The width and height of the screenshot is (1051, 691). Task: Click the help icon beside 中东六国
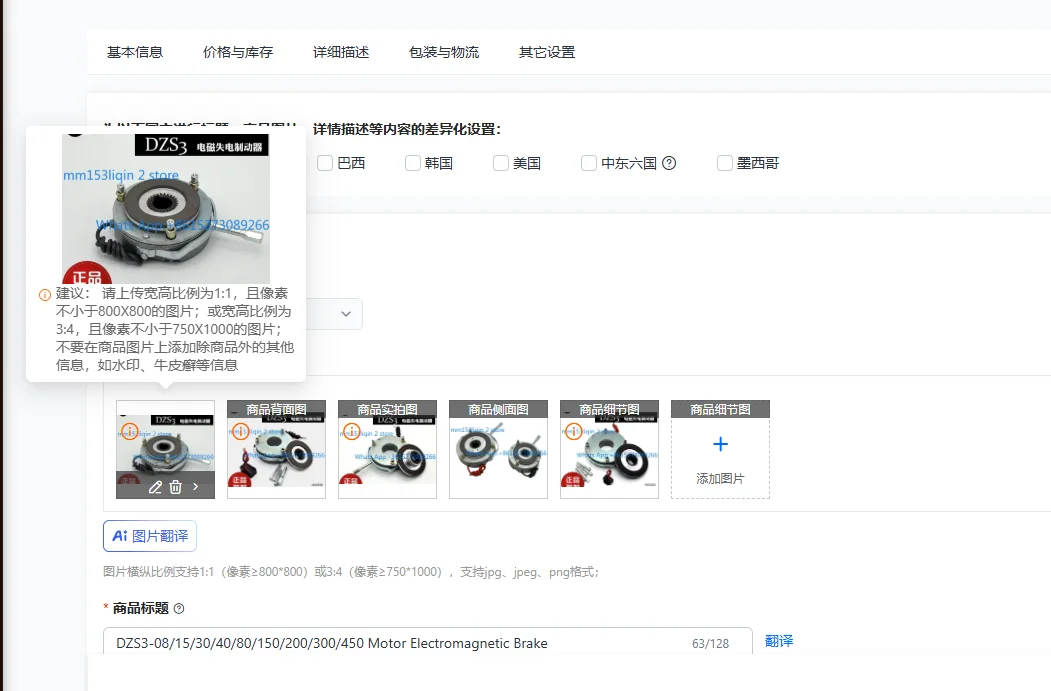(x=669, y=163)
